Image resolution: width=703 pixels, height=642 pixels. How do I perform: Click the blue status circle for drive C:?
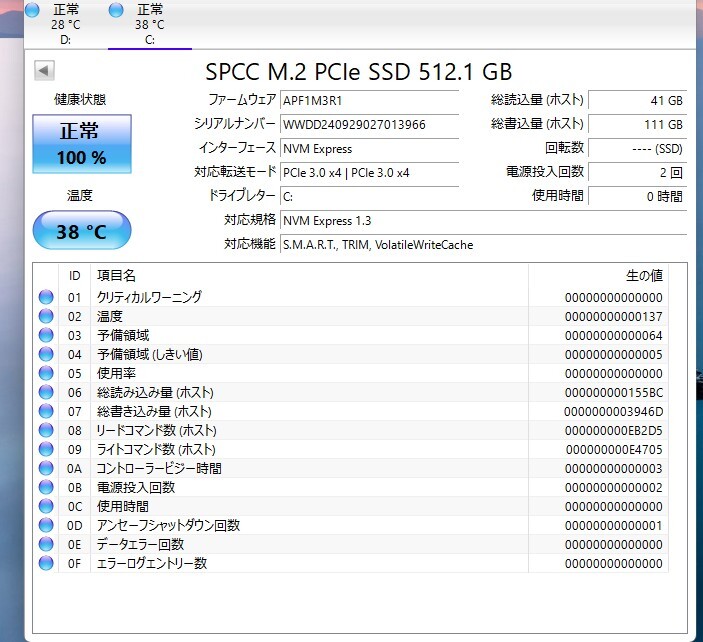coord(116,10)
